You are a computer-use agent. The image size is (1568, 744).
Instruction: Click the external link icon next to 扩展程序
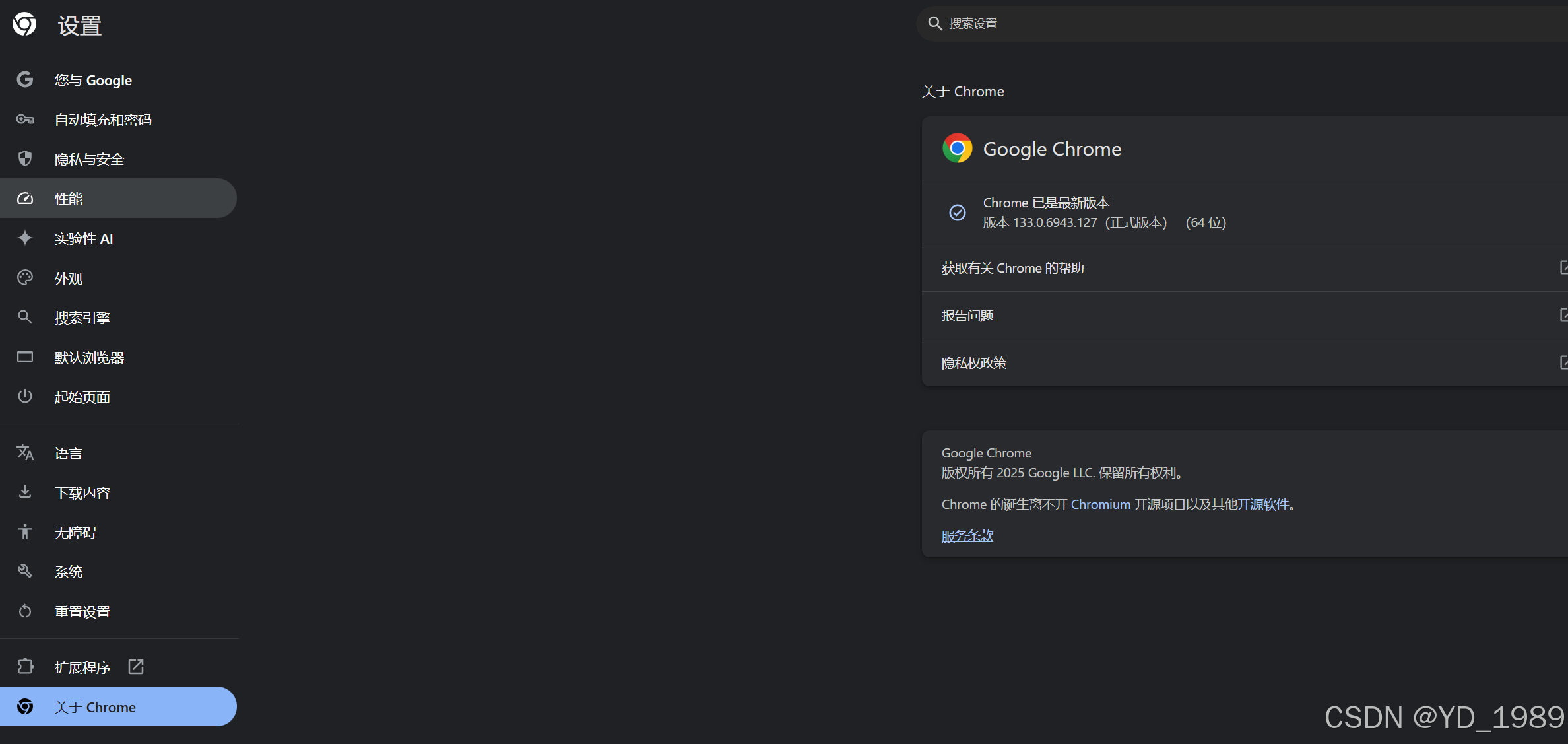coord(136,667)
